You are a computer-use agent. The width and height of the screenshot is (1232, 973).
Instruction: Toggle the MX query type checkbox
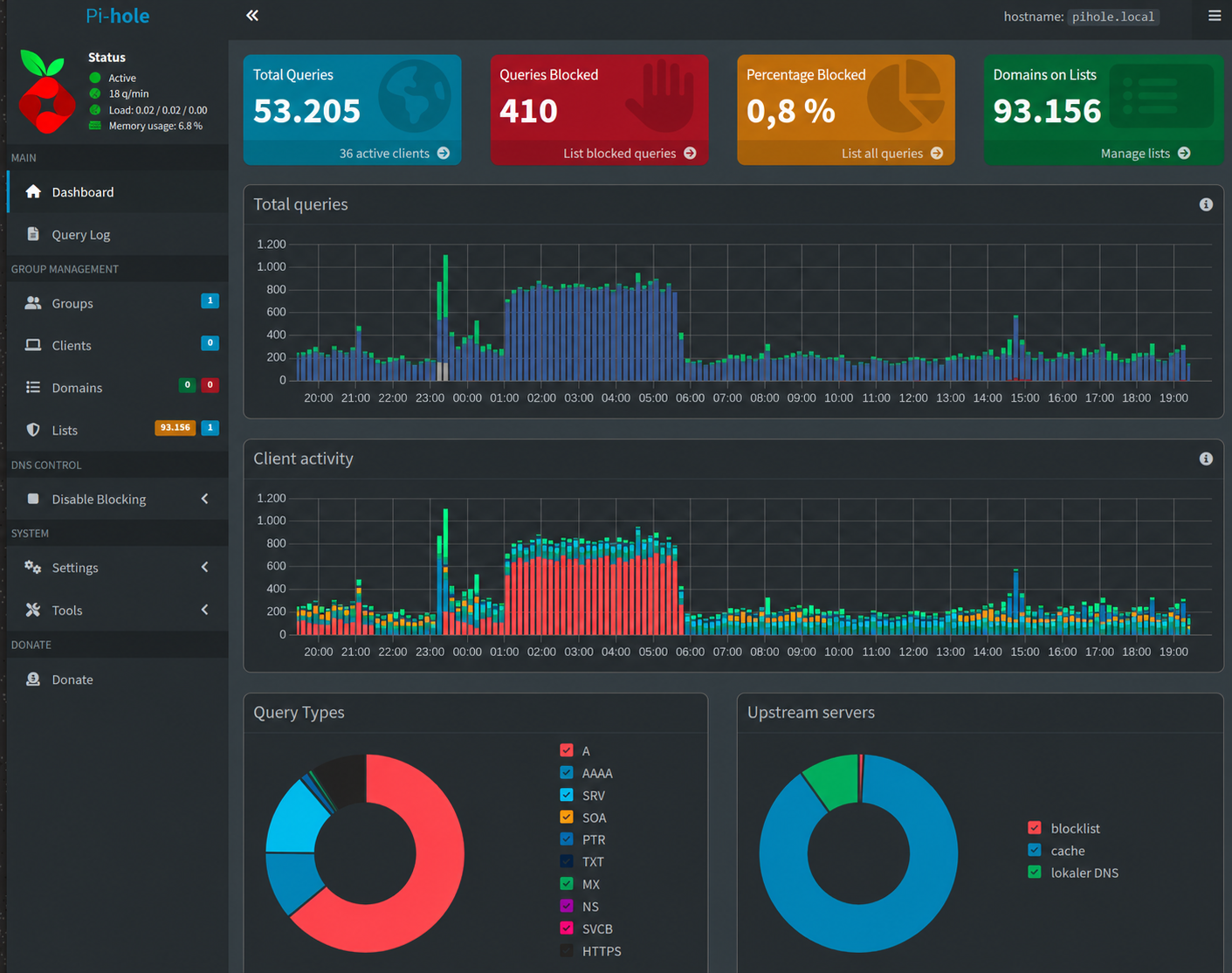[567, 884]
